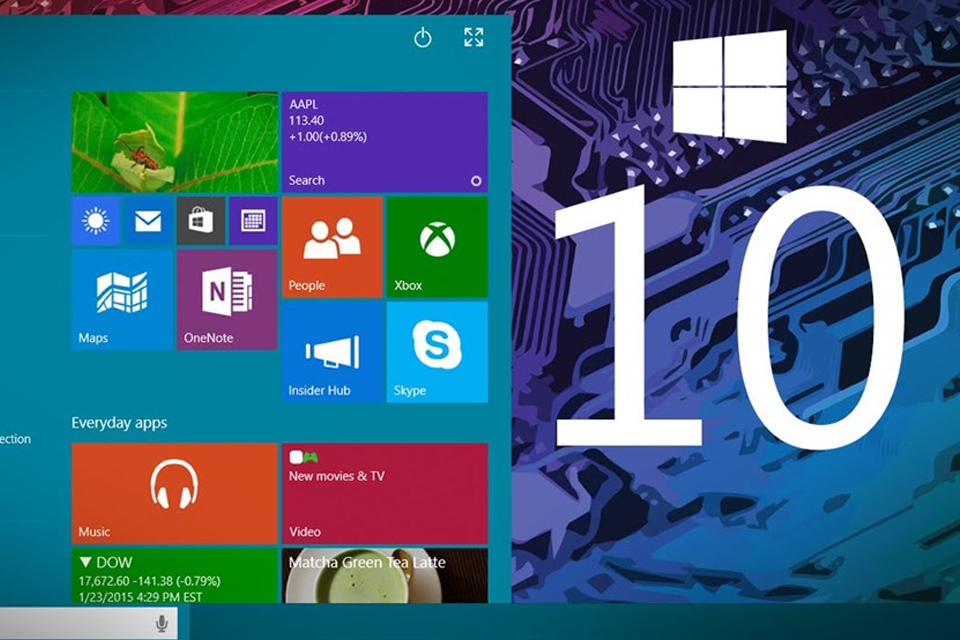Click the Everyday apps group heading
Screen dimensions: 960x640
[x=119, y=423]
